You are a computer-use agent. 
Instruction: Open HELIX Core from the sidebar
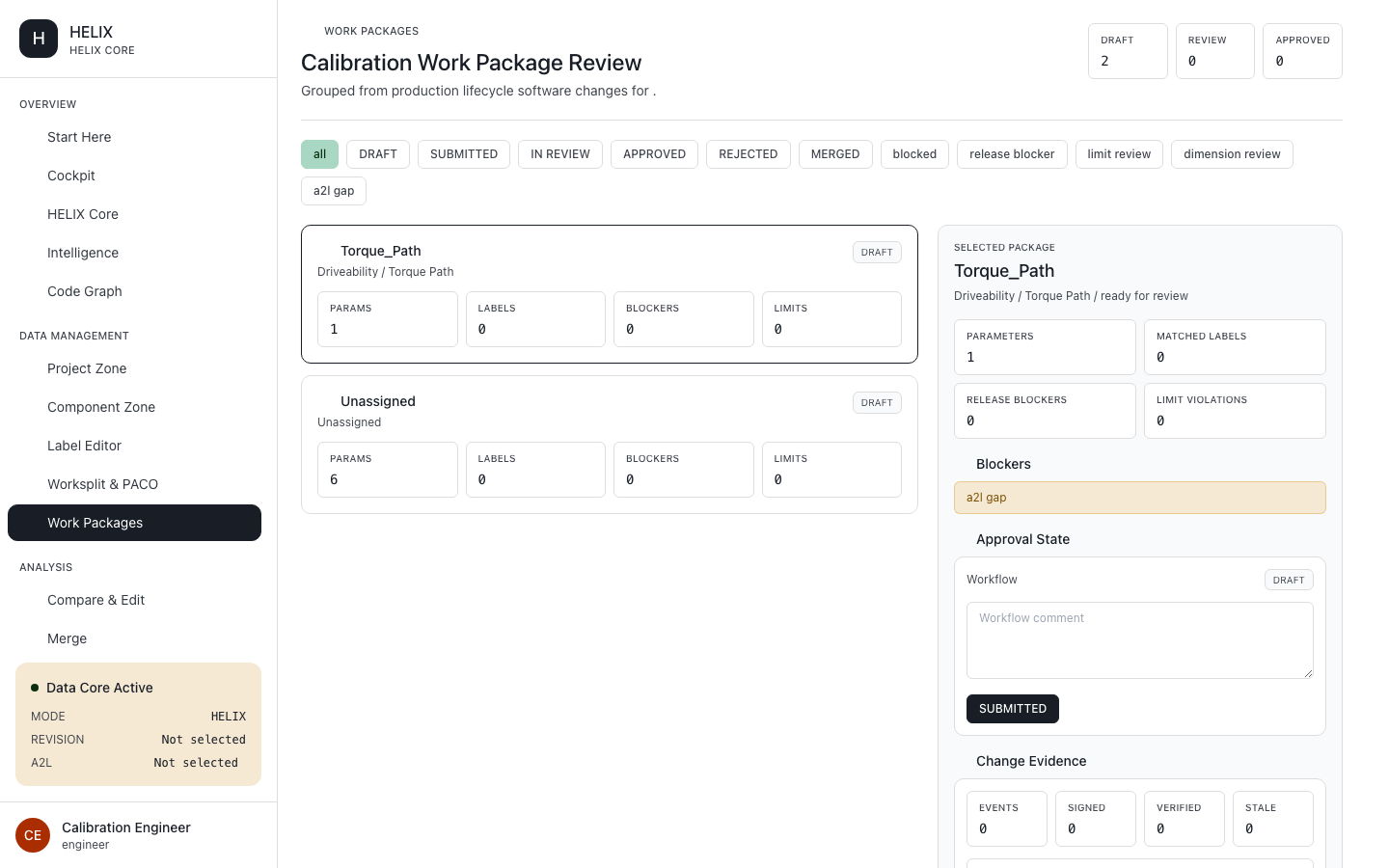134,214
